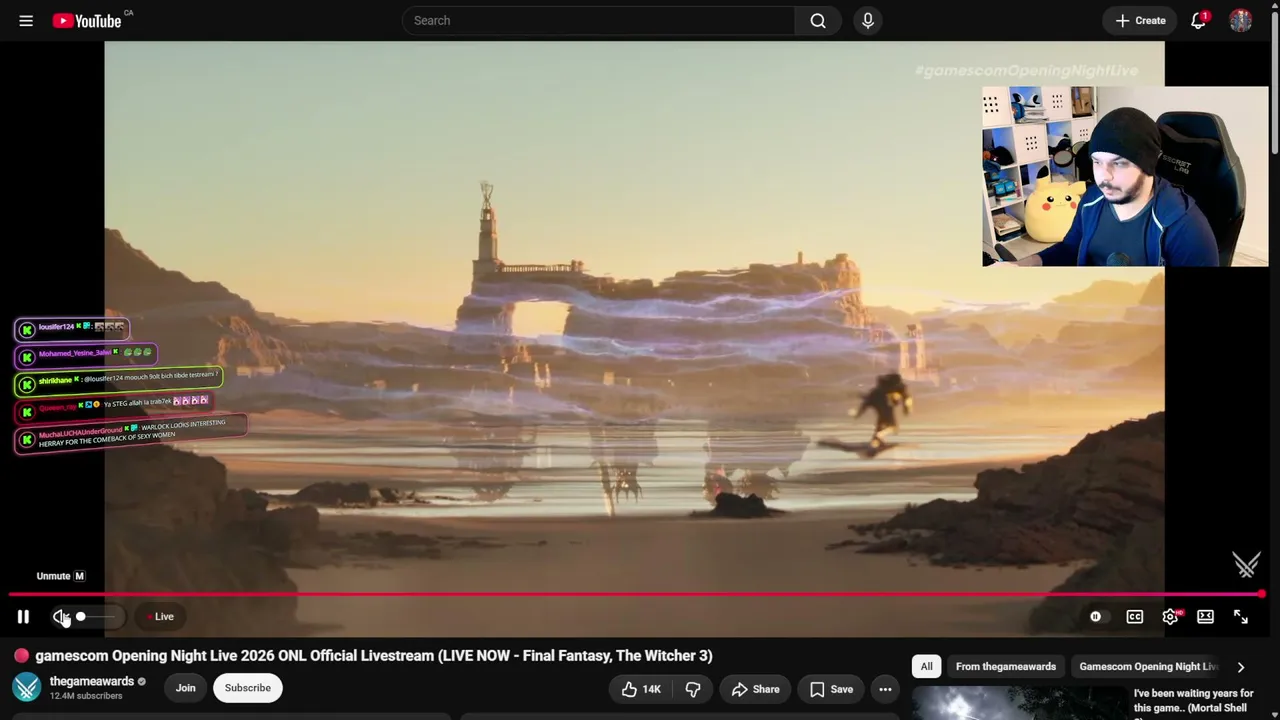Subscribe to thegameawards
This screenshot has width=1280, height=720.
coord(248,688)
